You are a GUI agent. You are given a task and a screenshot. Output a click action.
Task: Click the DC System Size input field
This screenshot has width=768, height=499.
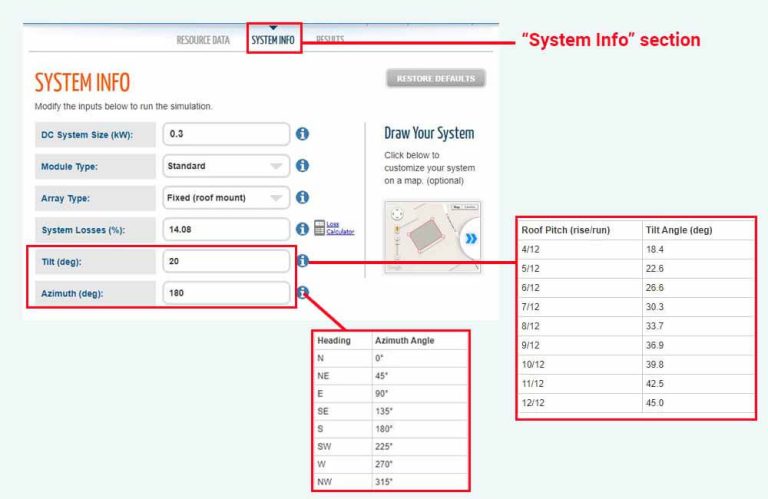click(x=225, y=134)
